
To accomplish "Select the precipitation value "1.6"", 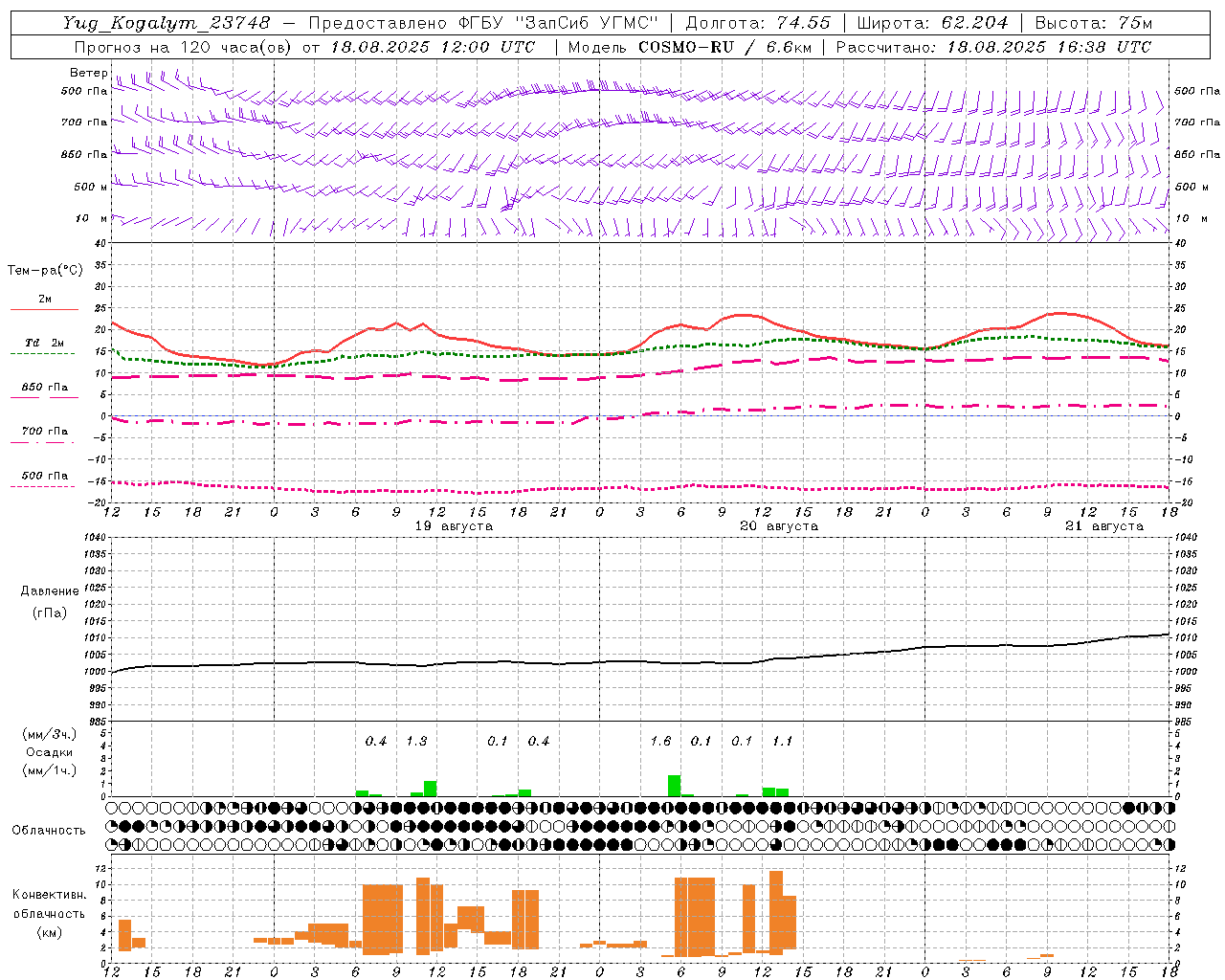I will [660, 742].
